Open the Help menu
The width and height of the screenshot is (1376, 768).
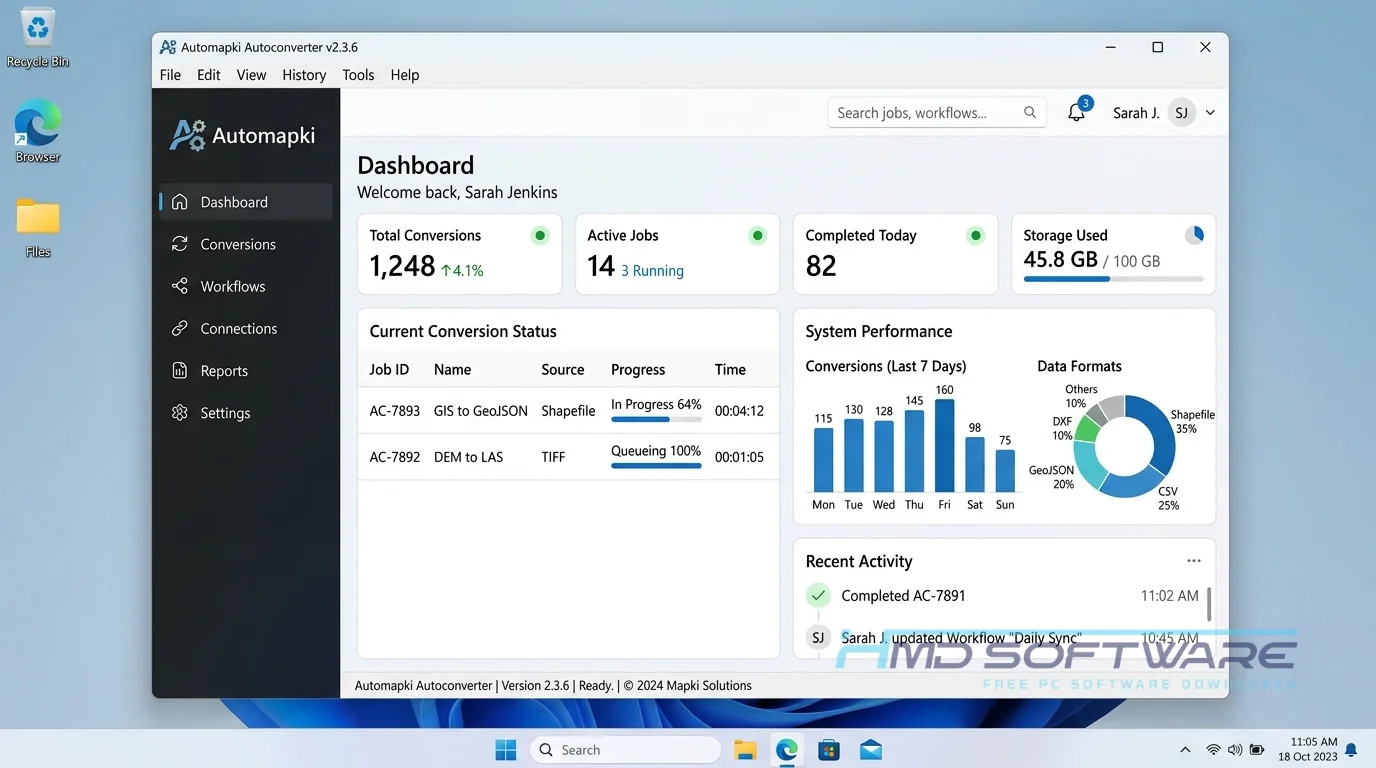[x=405, y=75]
